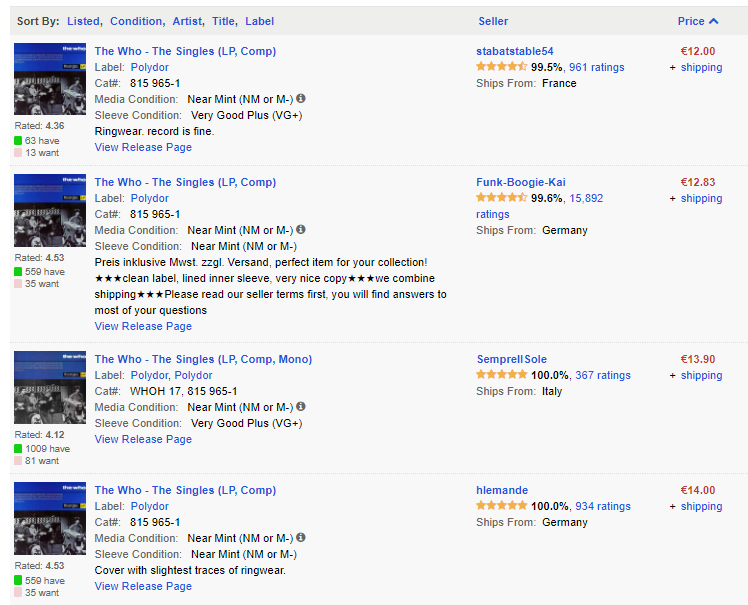This screenshot has height=605, width=748.
Task: Click pink want indicator showing 13 want
Action: pyautogui.click(x=18, y=153)
